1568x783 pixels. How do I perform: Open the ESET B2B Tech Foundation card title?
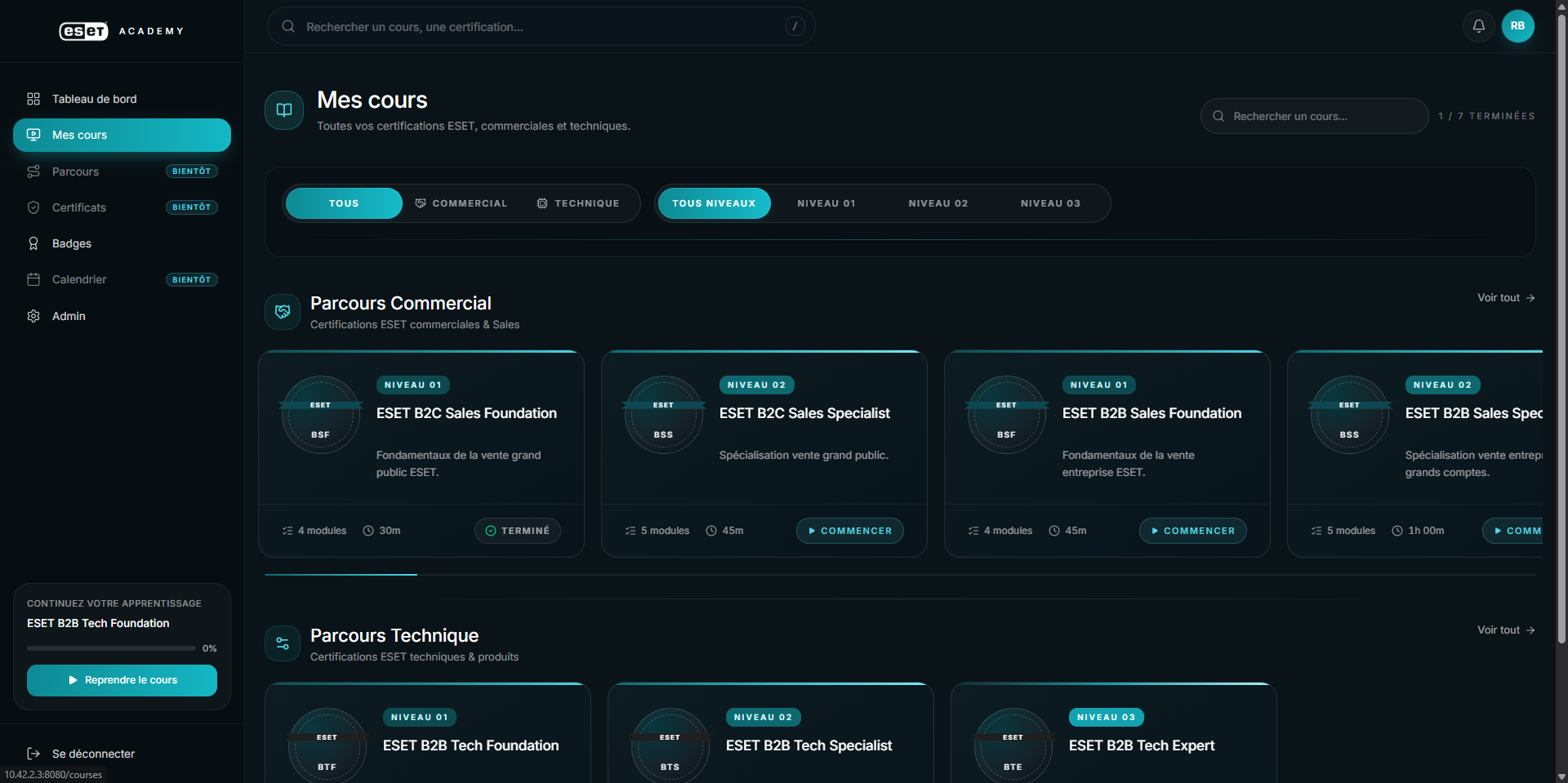pos(470,745)
